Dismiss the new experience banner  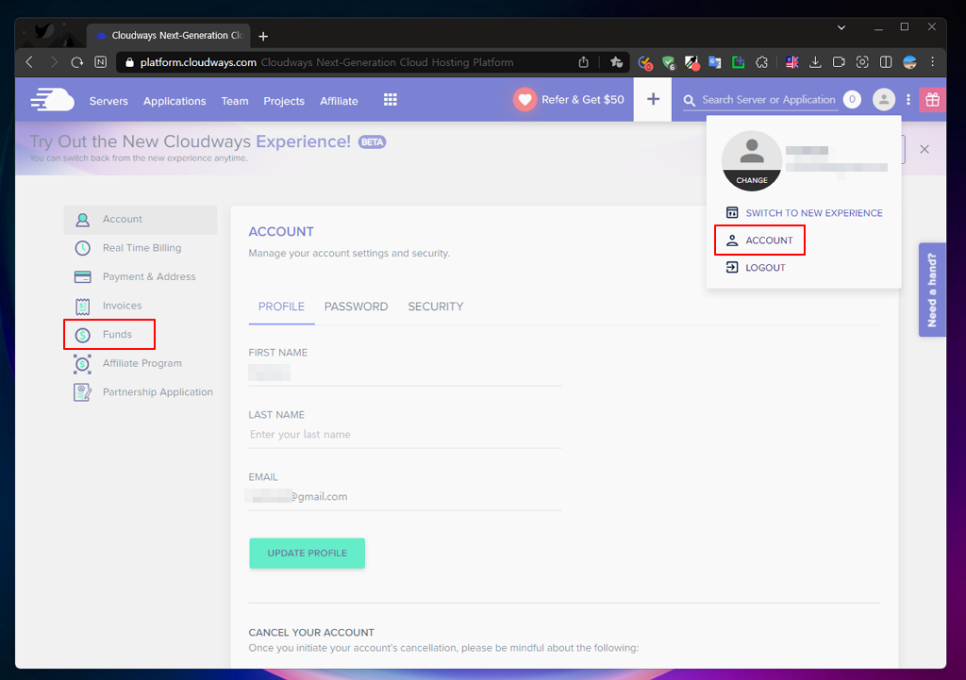pos(924,149)
